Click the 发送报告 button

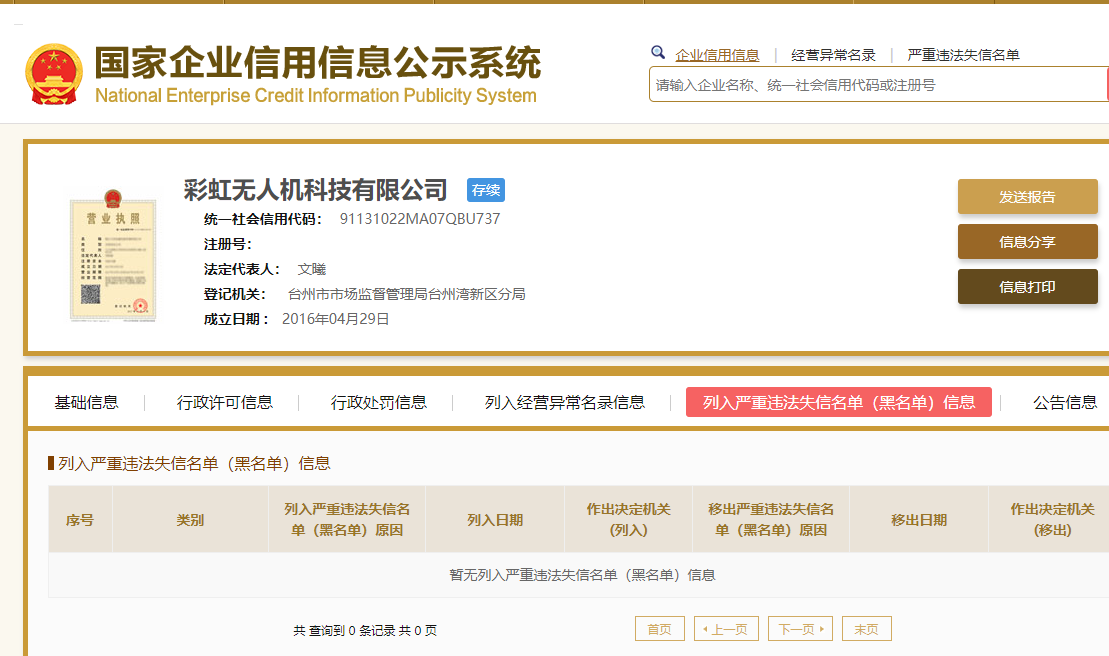(x=1028, y=197)
